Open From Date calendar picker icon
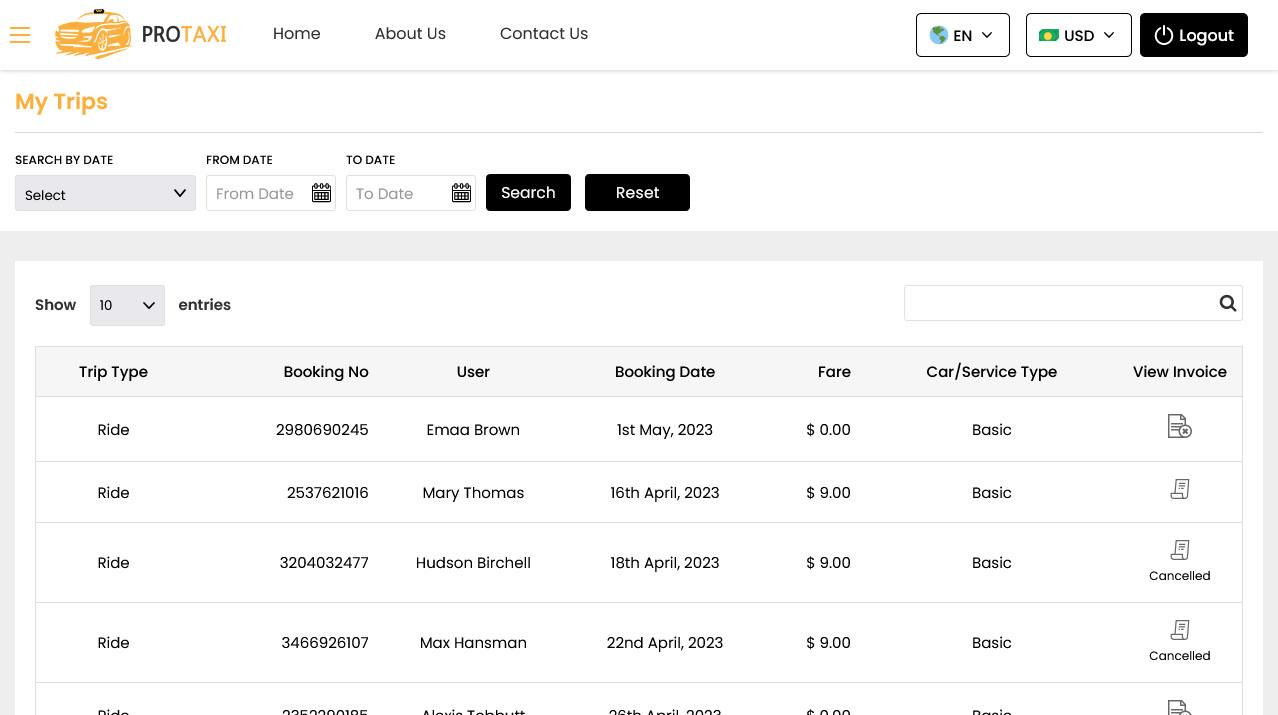The image size is (1278, 715). (x=321, y=193)
